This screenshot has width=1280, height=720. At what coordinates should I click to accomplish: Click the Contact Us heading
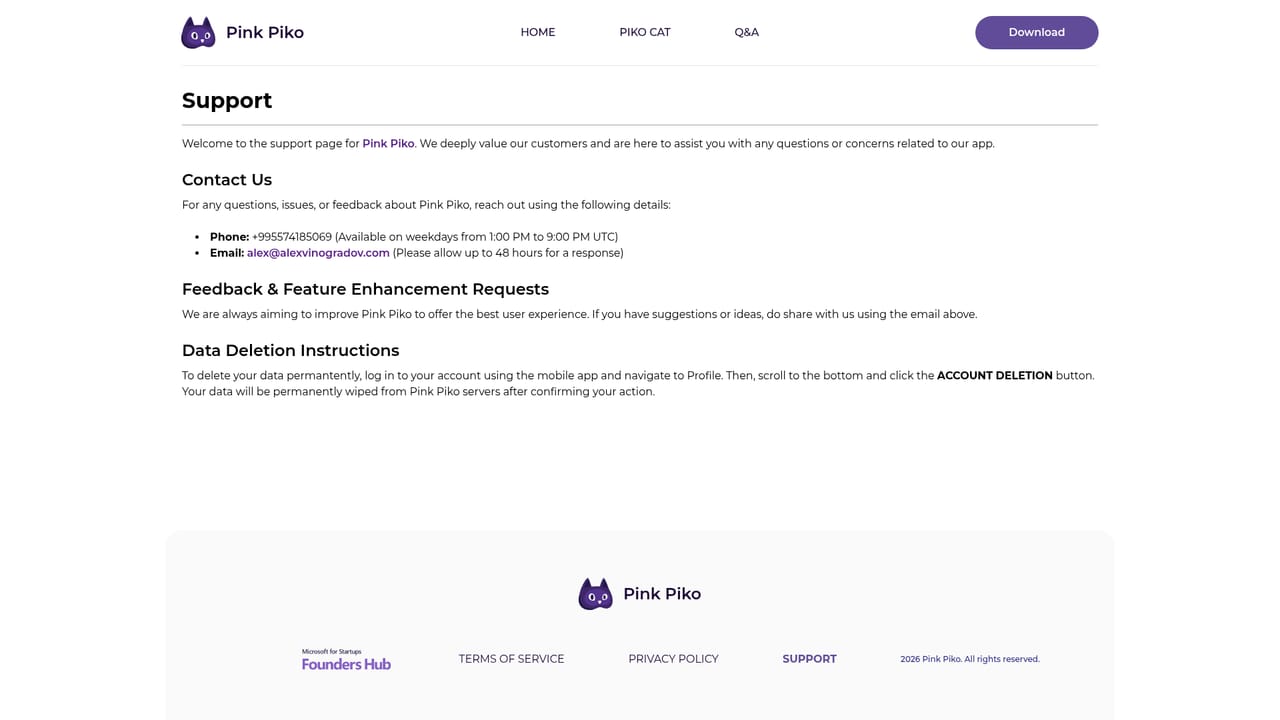pyautogui.click(x=227, y=180)
